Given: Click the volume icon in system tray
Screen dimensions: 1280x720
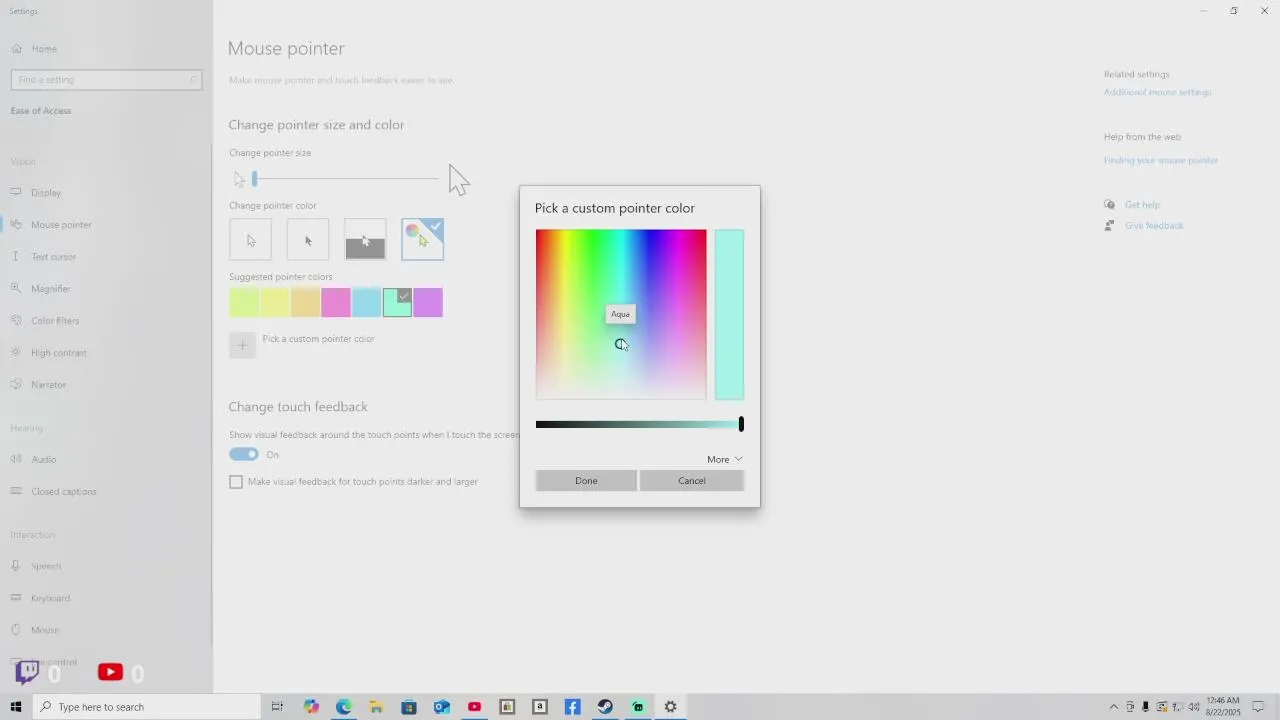Looking at the screenshot, I should tap(1194, 707).
